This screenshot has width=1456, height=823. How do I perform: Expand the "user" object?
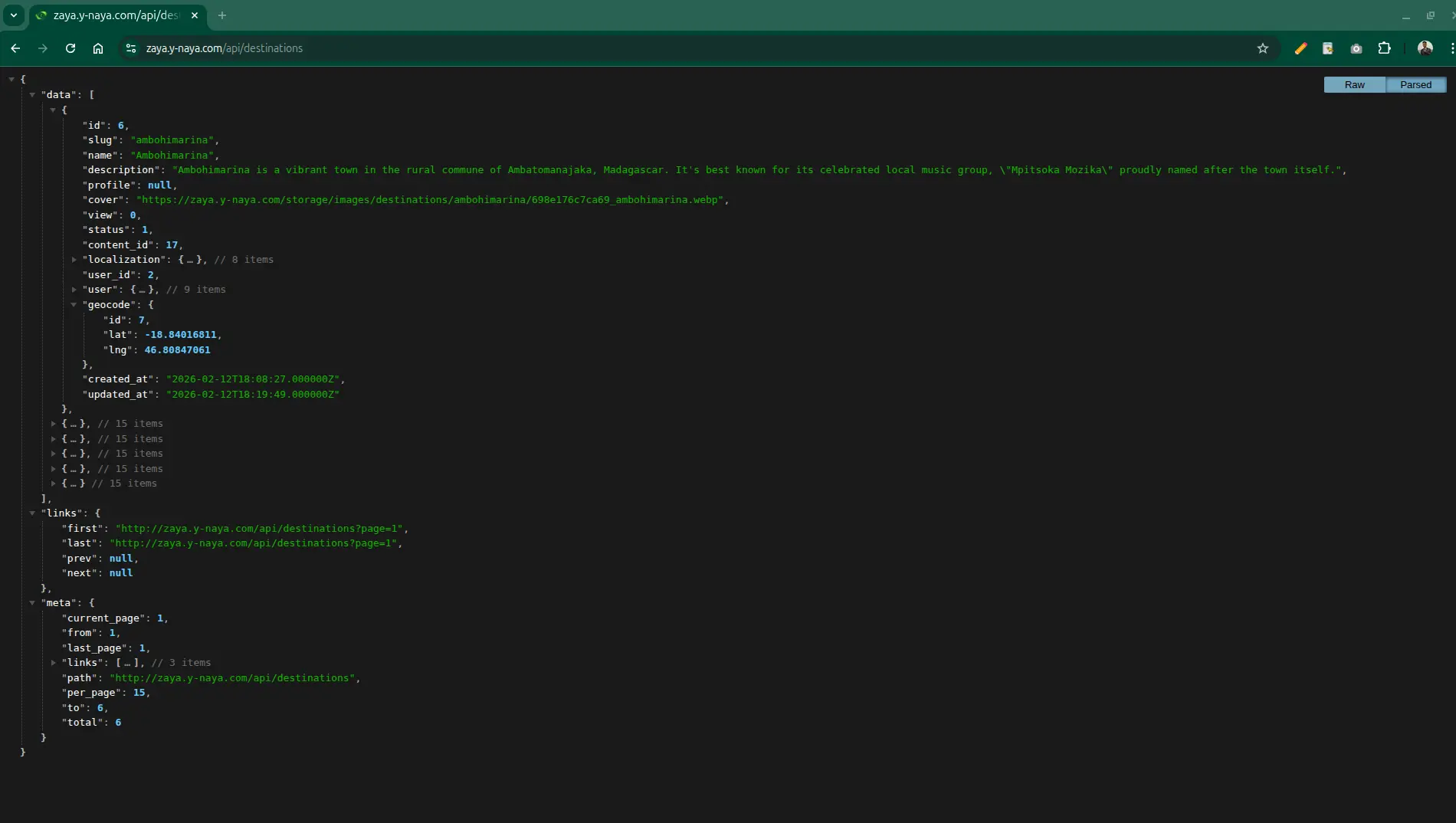74,290
